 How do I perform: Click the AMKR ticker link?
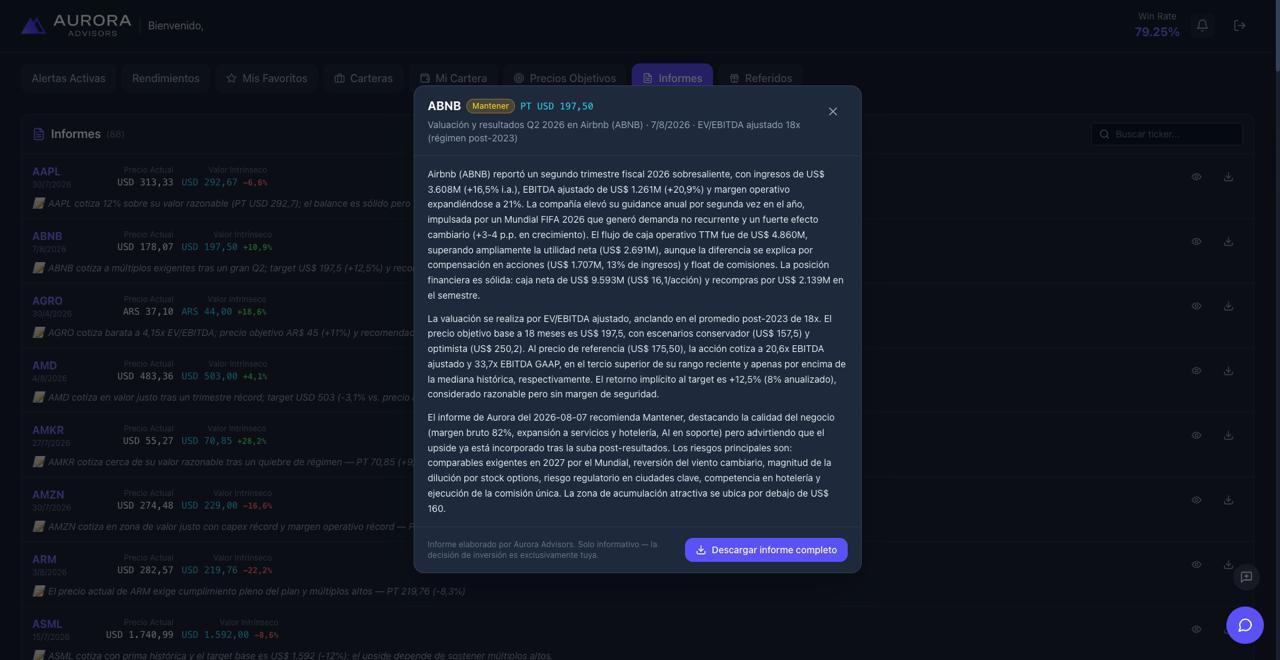coord(48,430)
